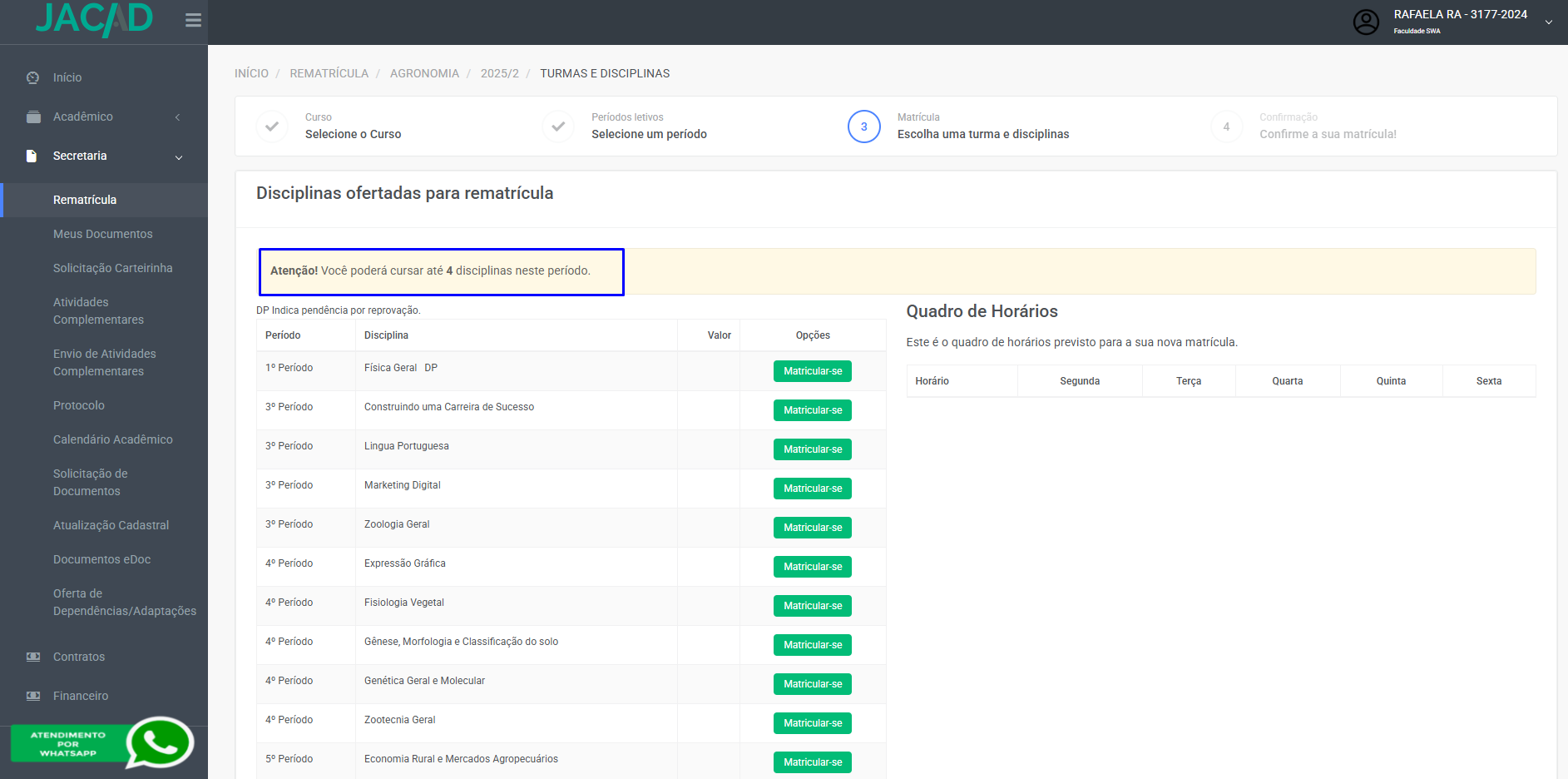Open Protocolo in the sidebar

[79, 405]
